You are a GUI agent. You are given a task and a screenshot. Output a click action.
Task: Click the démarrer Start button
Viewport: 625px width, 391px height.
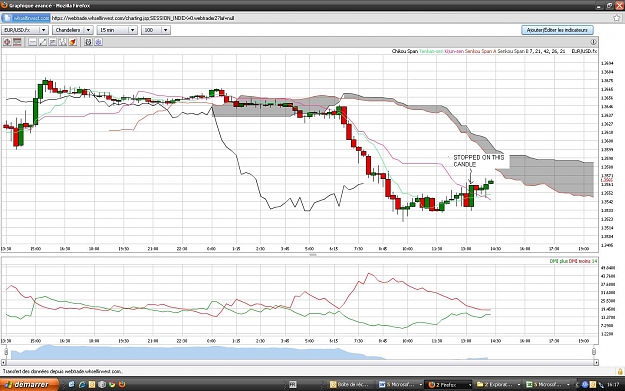[29, 384]
